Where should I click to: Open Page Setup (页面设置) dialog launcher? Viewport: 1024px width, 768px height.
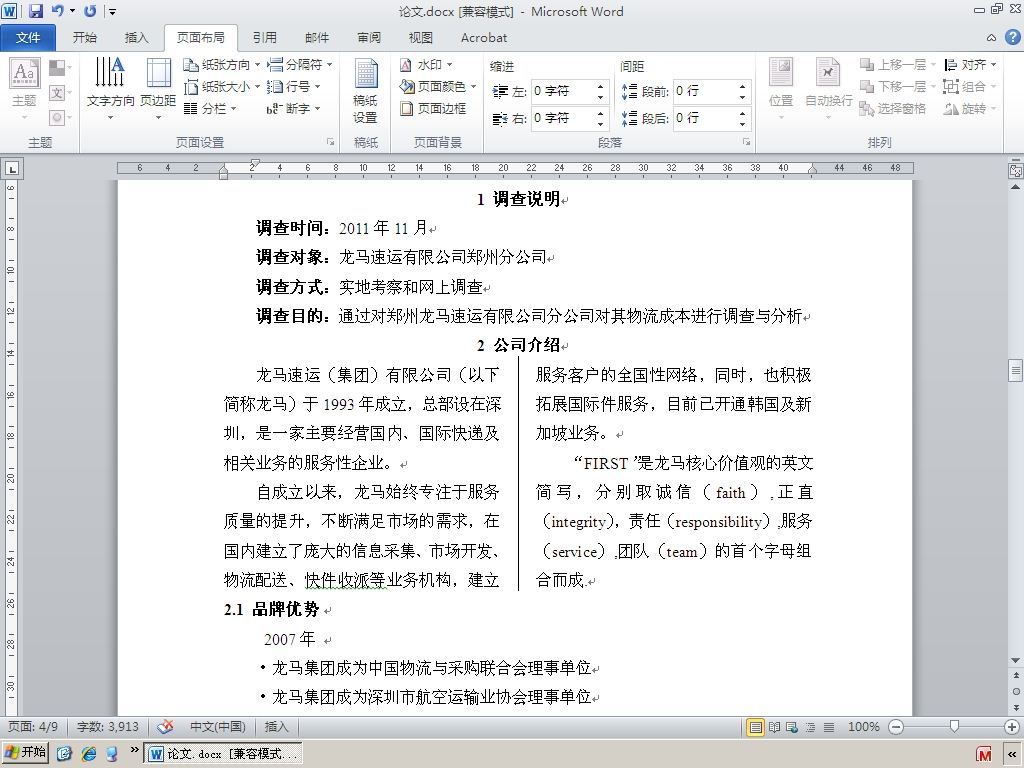[x=330, y=142]
